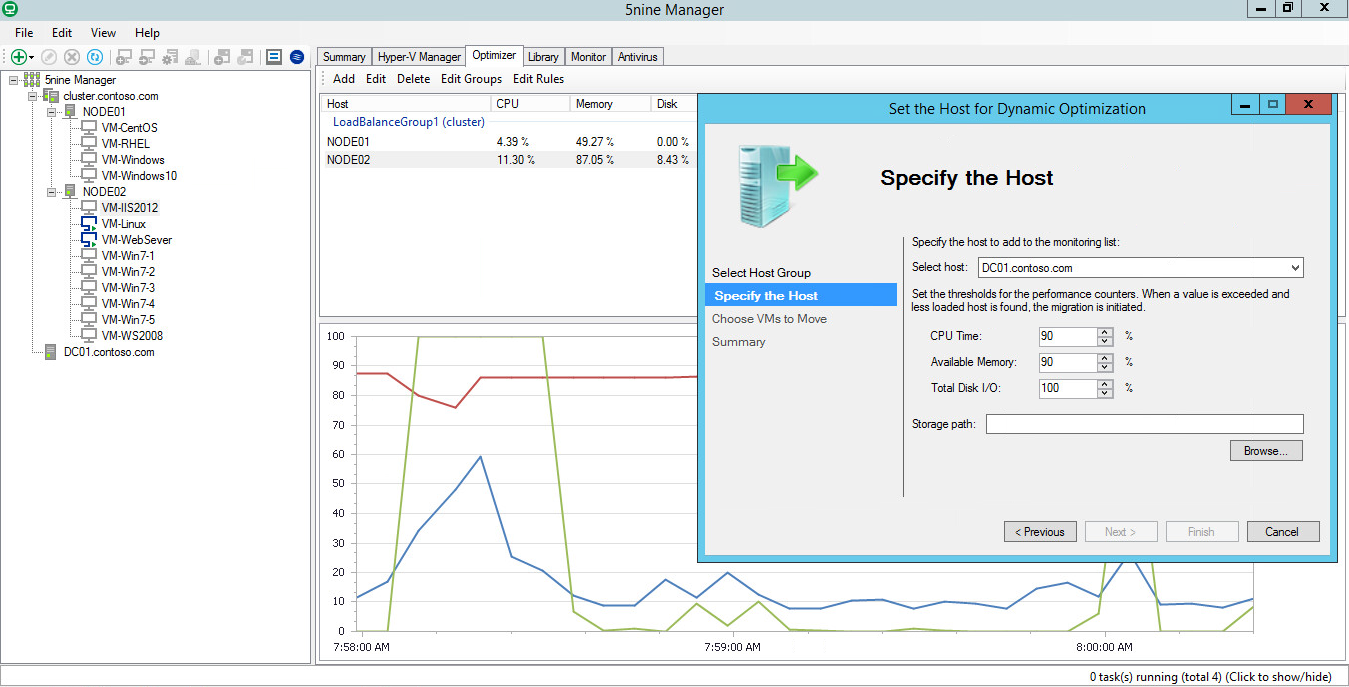Image resolution: width=1349 pixels, height=687 pixels.
Task: Click the VM-WS2008 monitor icon
Action: pyautogui.click(x=89, y=336)
